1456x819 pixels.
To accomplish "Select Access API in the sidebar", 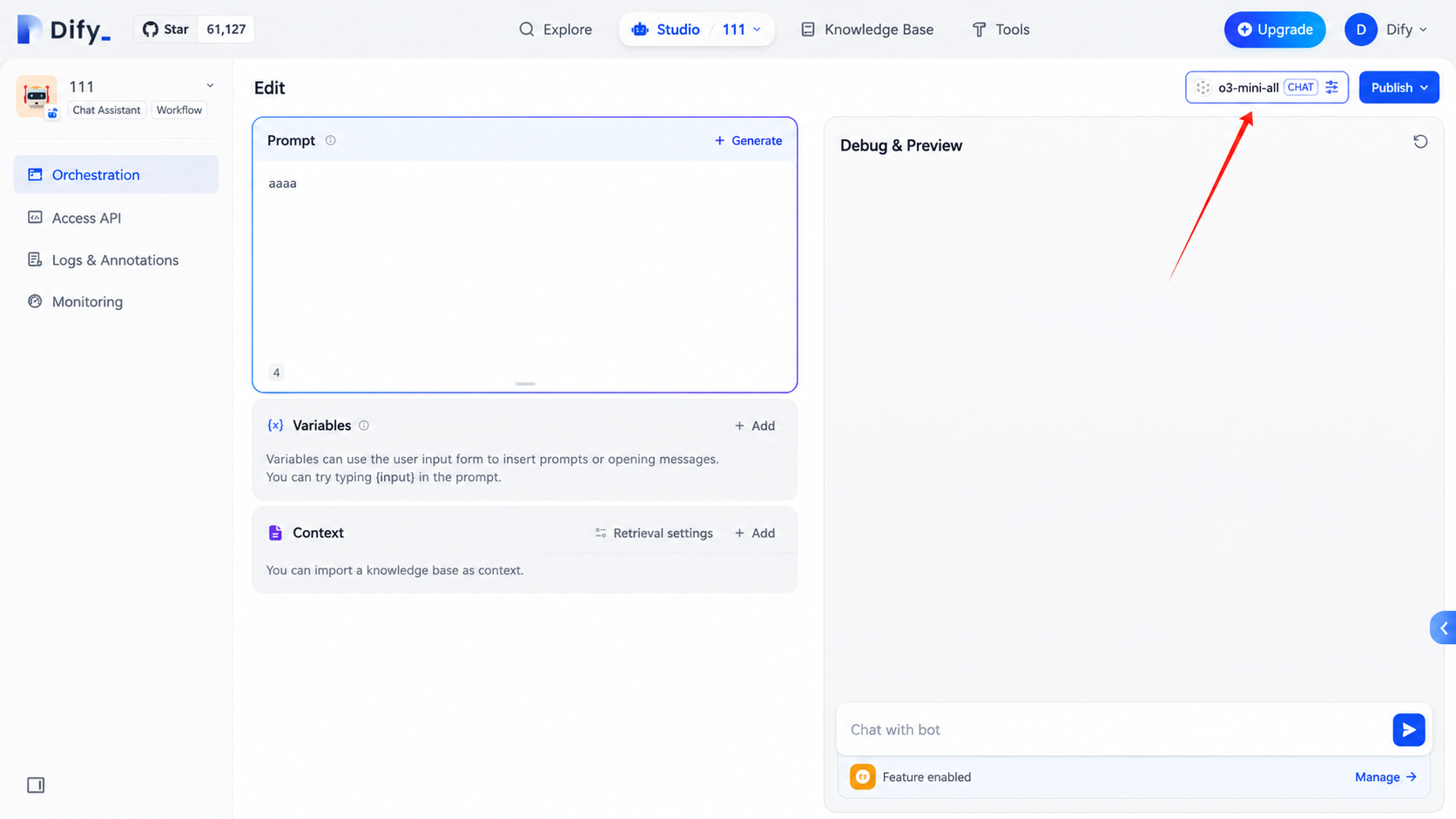I will (x=116, y=218).
